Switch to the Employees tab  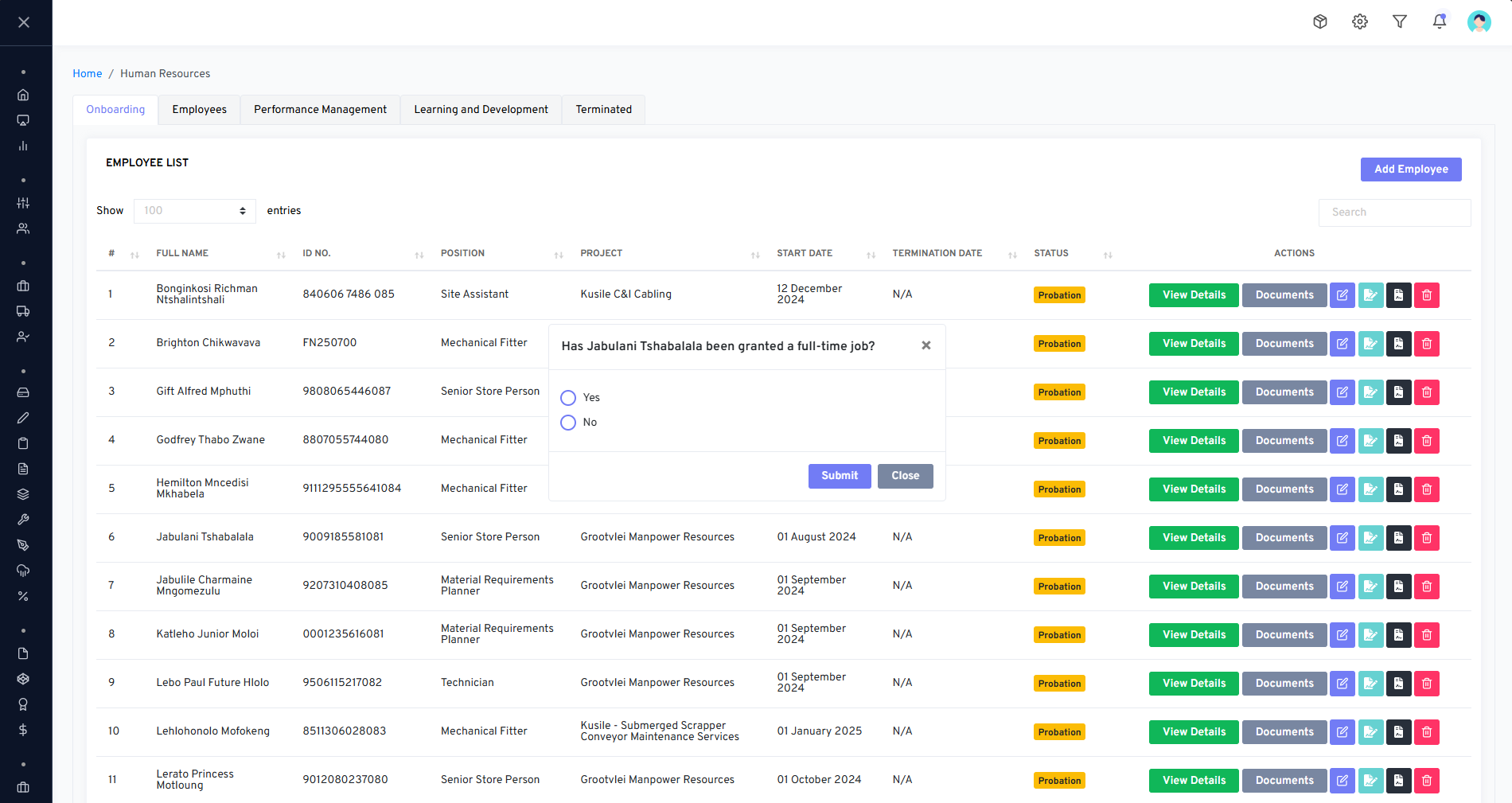point(199,110)
